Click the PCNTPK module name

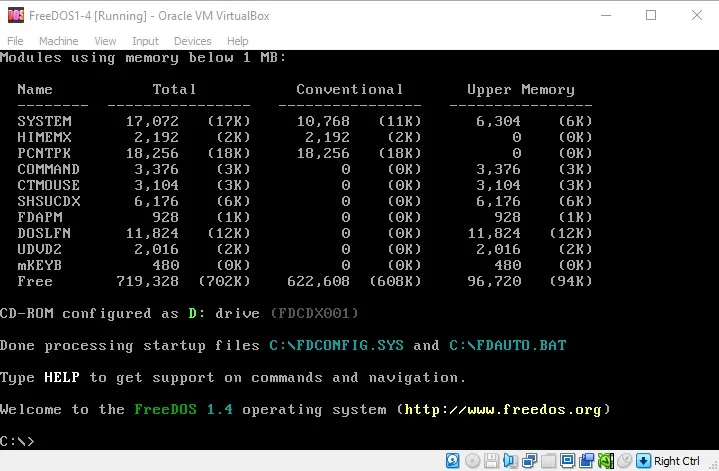point(44,153)
